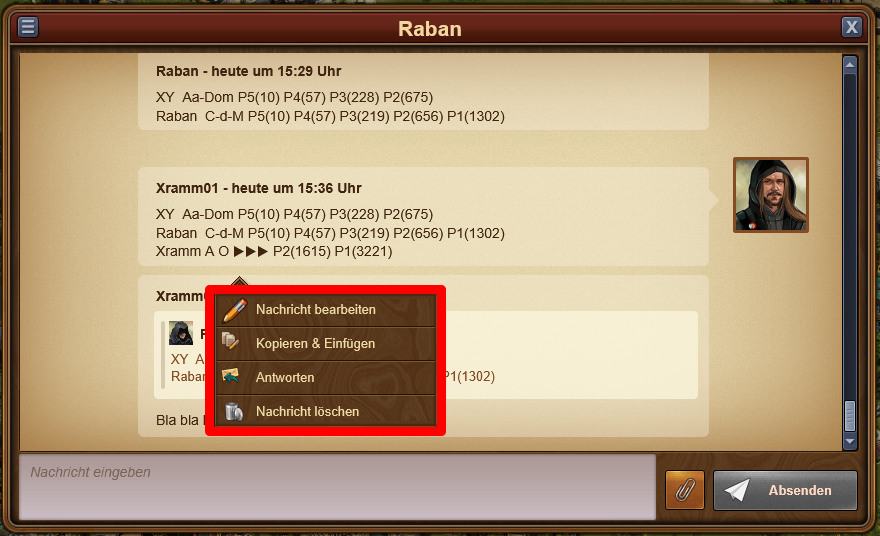The height and width of the screenshot is (536, 880).
Task: Click the reply arrow icon beside Antworten
Action: (x=231, y=375)
